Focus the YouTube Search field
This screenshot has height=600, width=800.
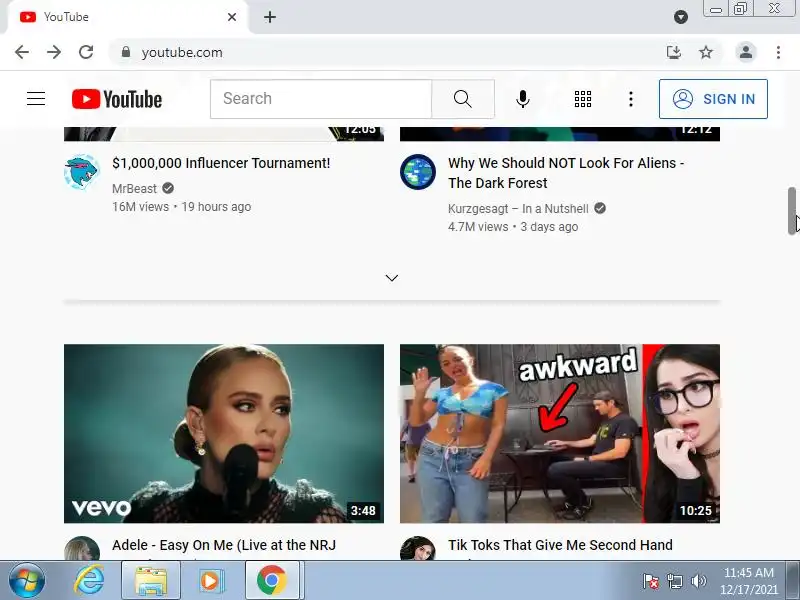[321, 99]
